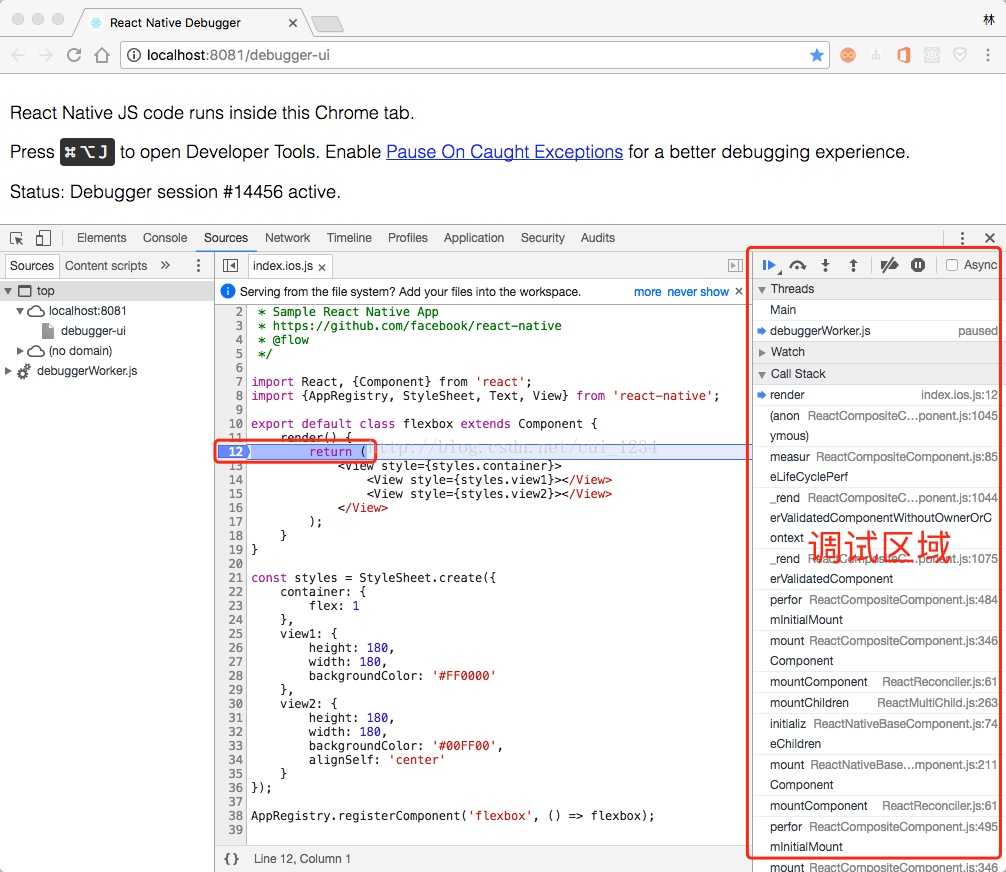Viewport: 1006px width, 872px height.
Task: Click the React atom extension icon
Action: [932, 55]
